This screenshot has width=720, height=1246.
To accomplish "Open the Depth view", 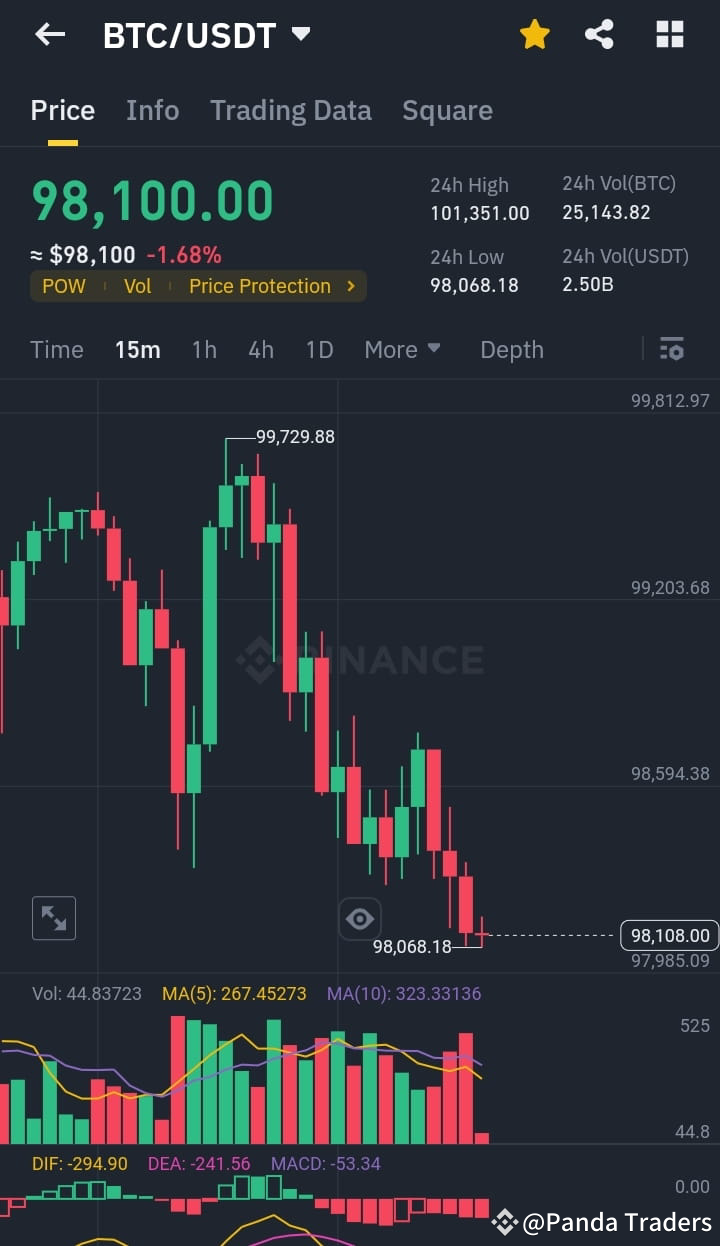I will [x=511, y=349].
